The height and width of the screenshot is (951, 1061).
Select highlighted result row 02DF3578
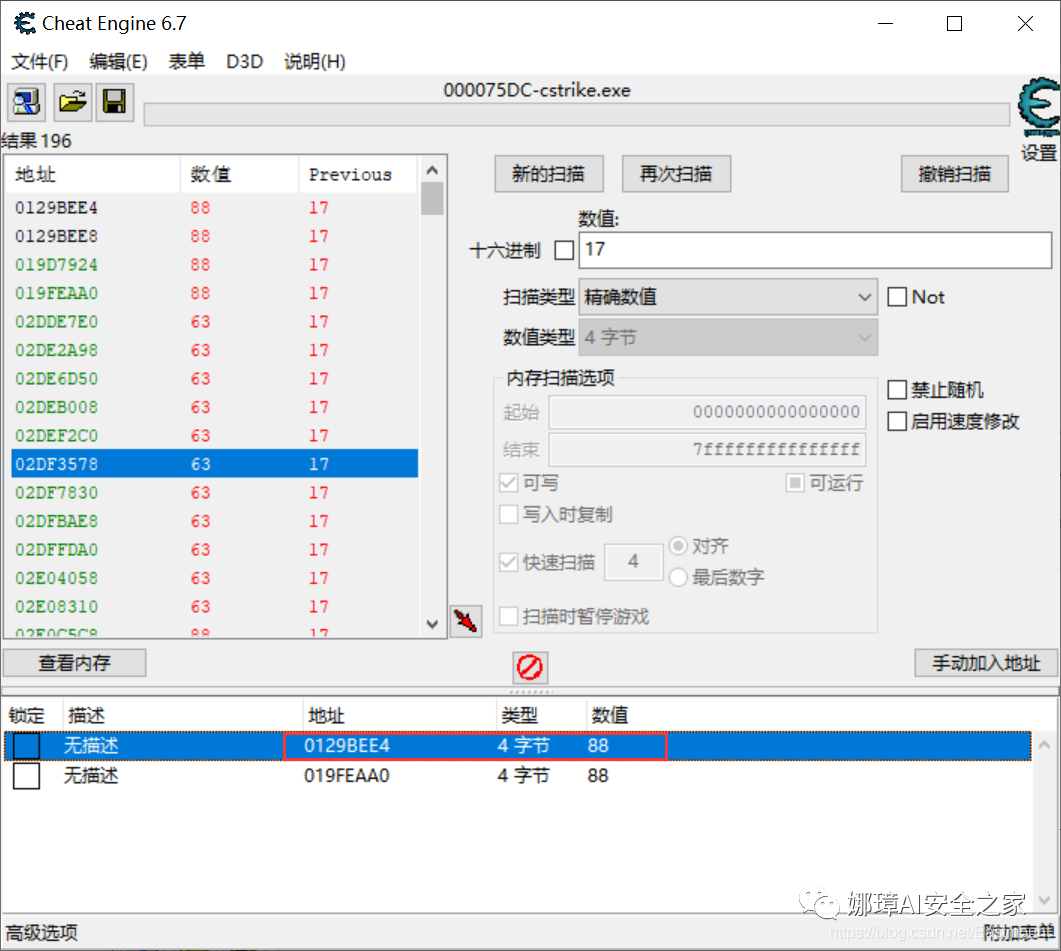(215, 464)
